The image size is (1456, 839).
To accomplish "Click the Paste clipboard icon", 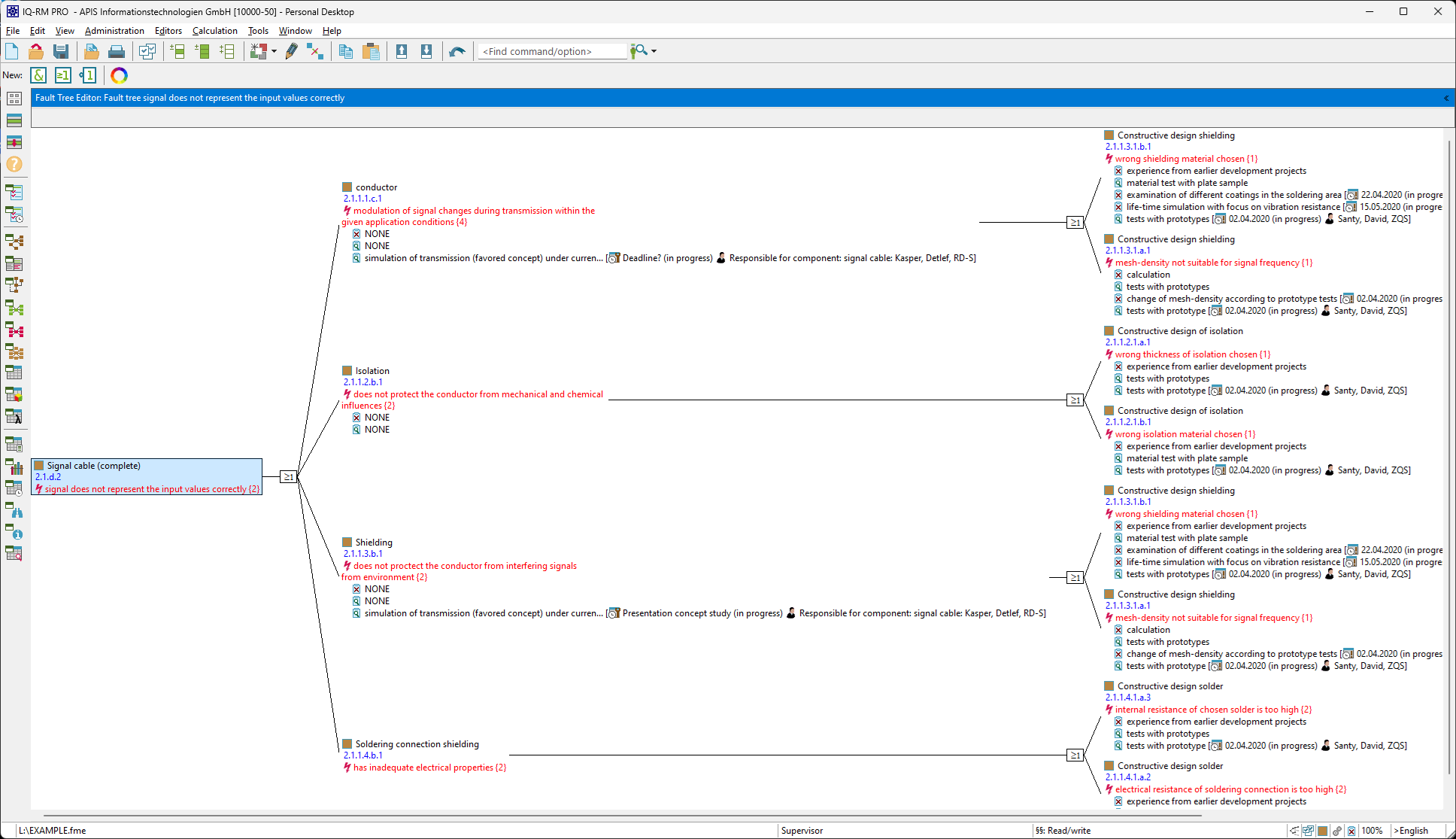I will pos(371,51).
